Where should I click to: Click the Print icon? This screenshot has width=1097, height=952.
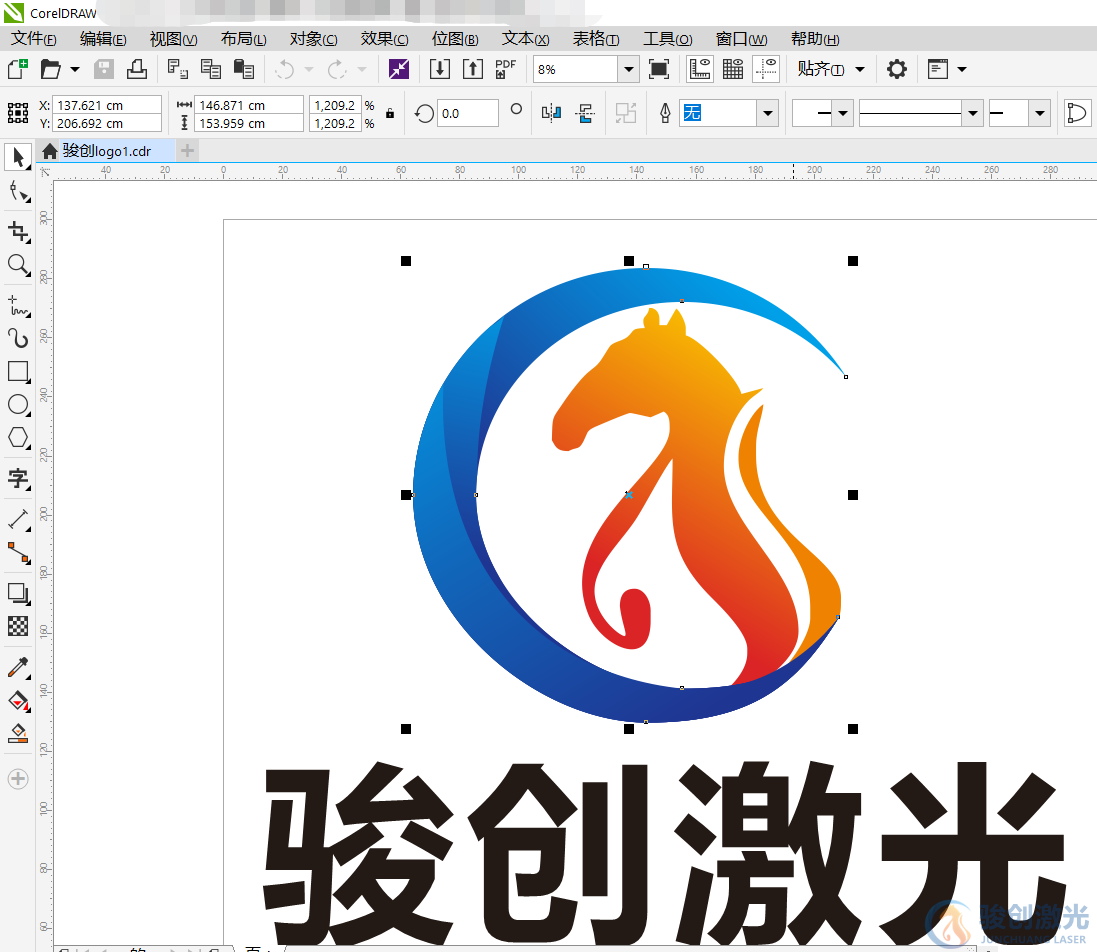click(136, 69)
